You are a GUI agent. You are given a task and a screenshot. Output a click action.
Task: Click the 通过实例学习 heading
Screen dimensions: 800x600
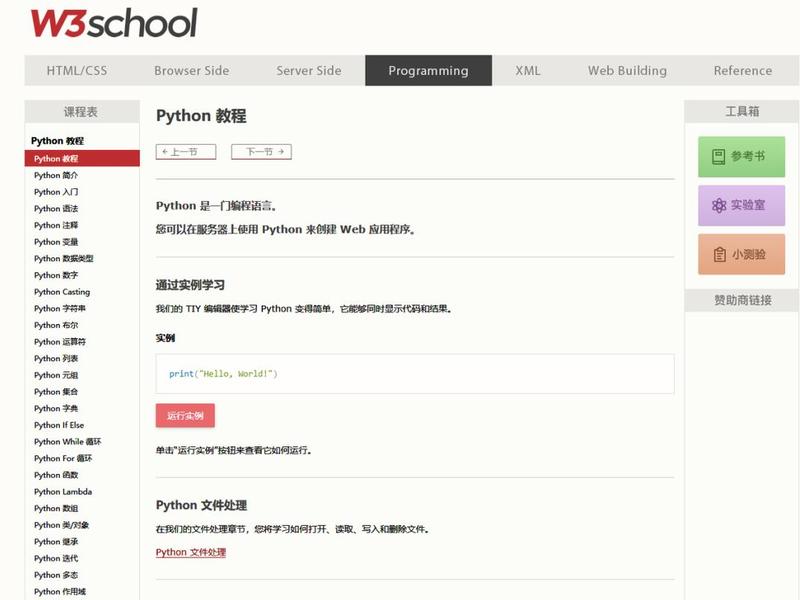(190, 285)
